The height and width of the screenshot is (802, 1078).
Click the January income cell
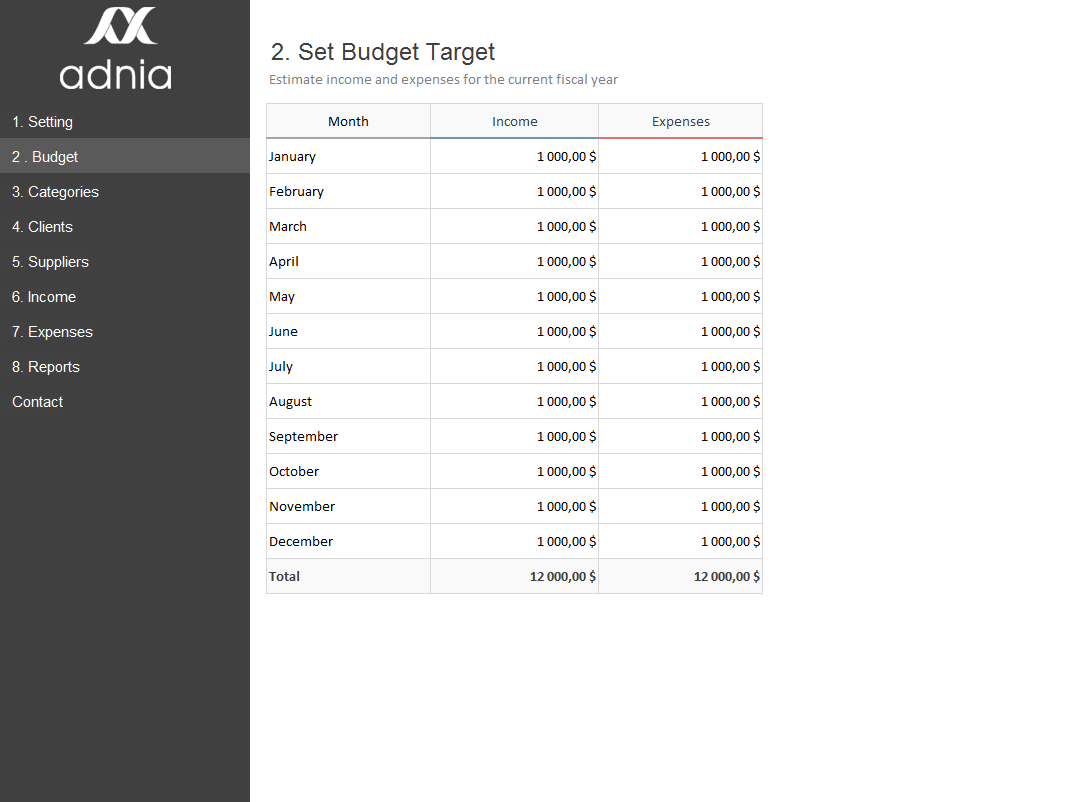click(x=514, y=157)
